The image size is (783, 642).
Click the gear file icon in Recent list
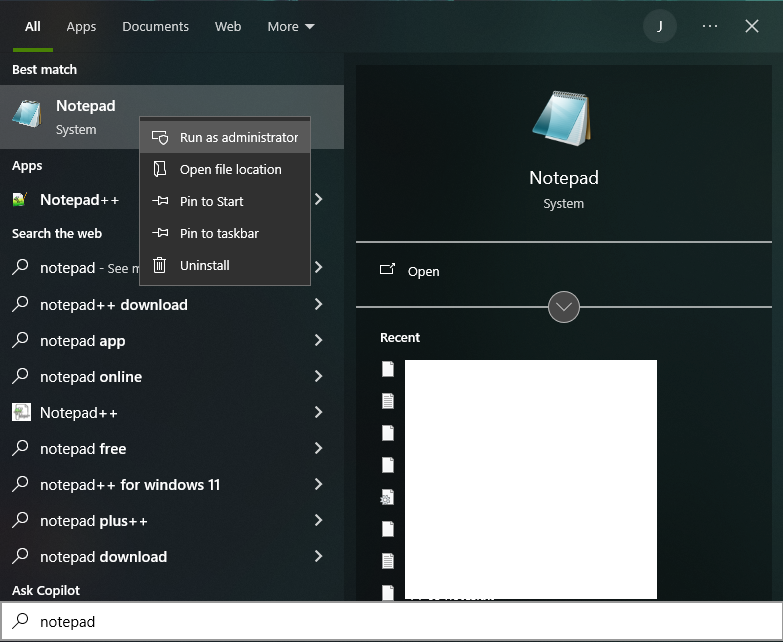tap(387, 497)
